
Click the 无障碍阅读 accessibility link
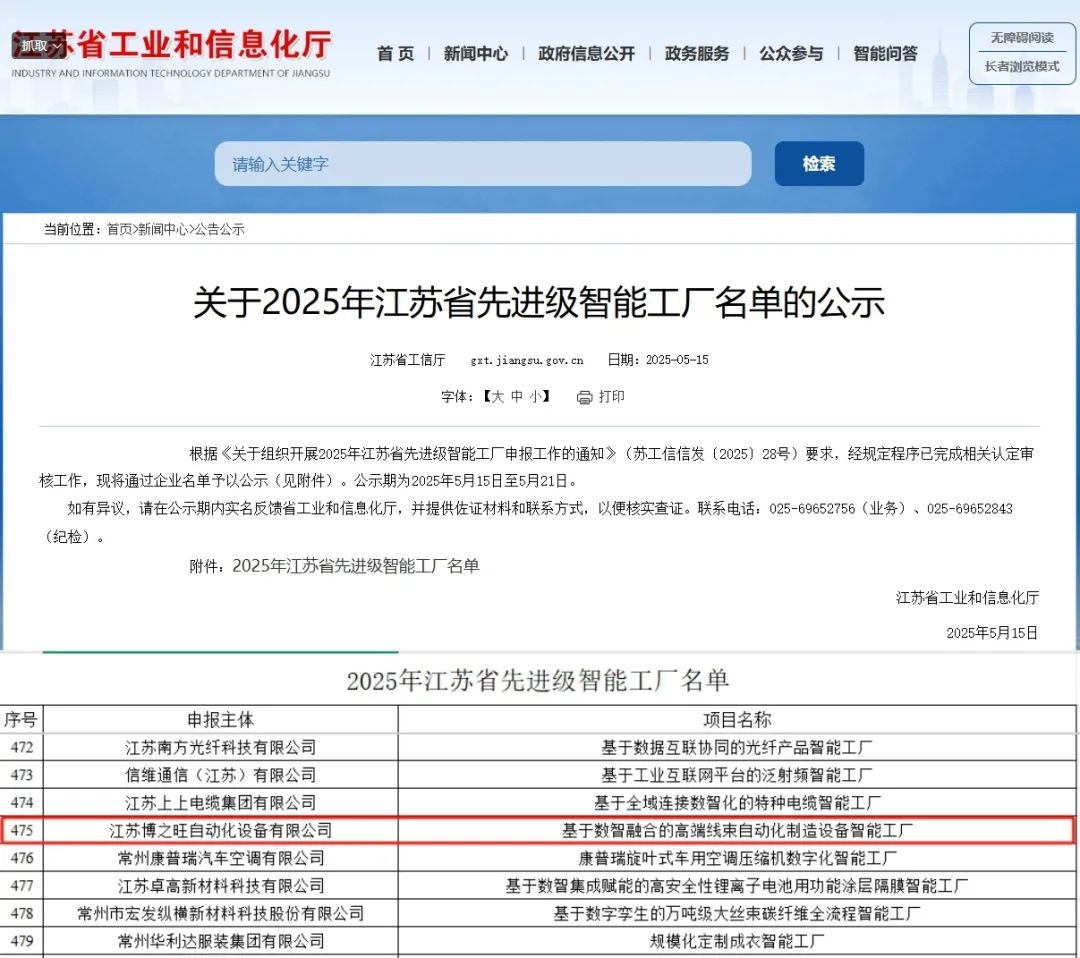tap(1022, 38)
